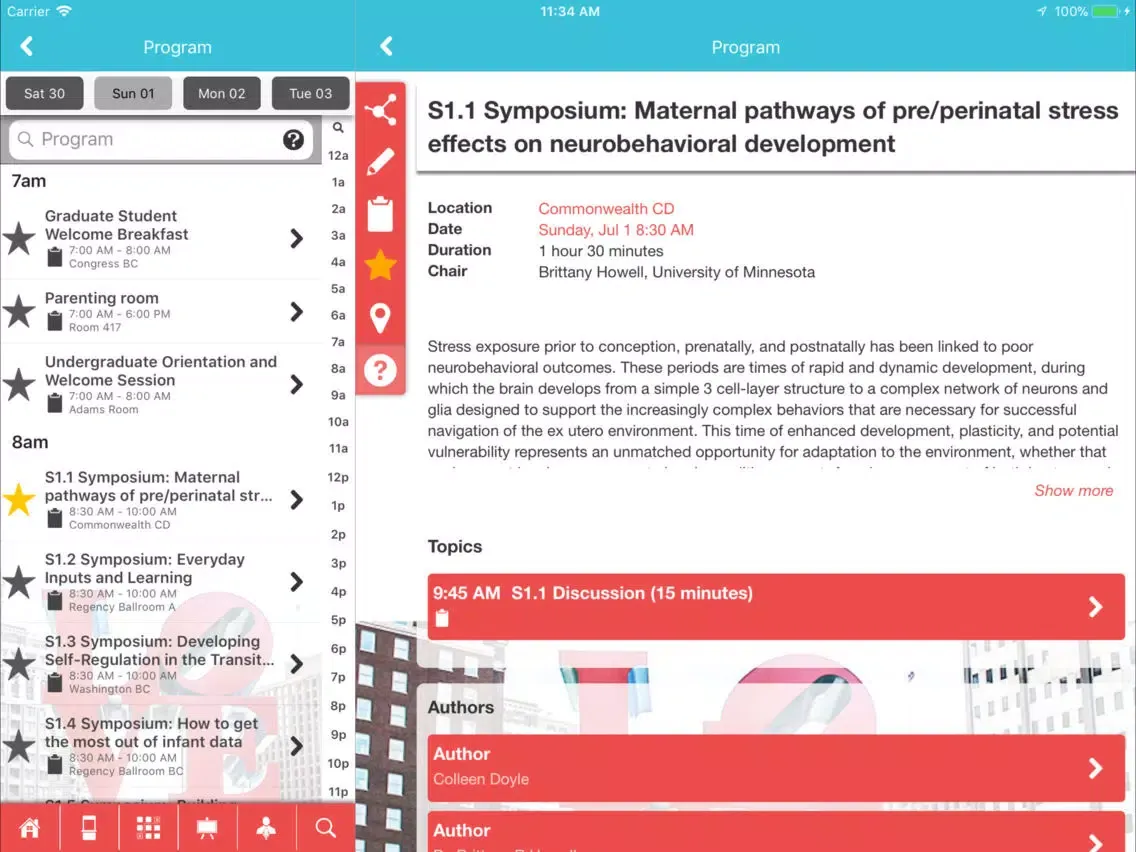1136x852 pixels.
Task: Go back using right panel back arrow
Action: tap(386, 46)
